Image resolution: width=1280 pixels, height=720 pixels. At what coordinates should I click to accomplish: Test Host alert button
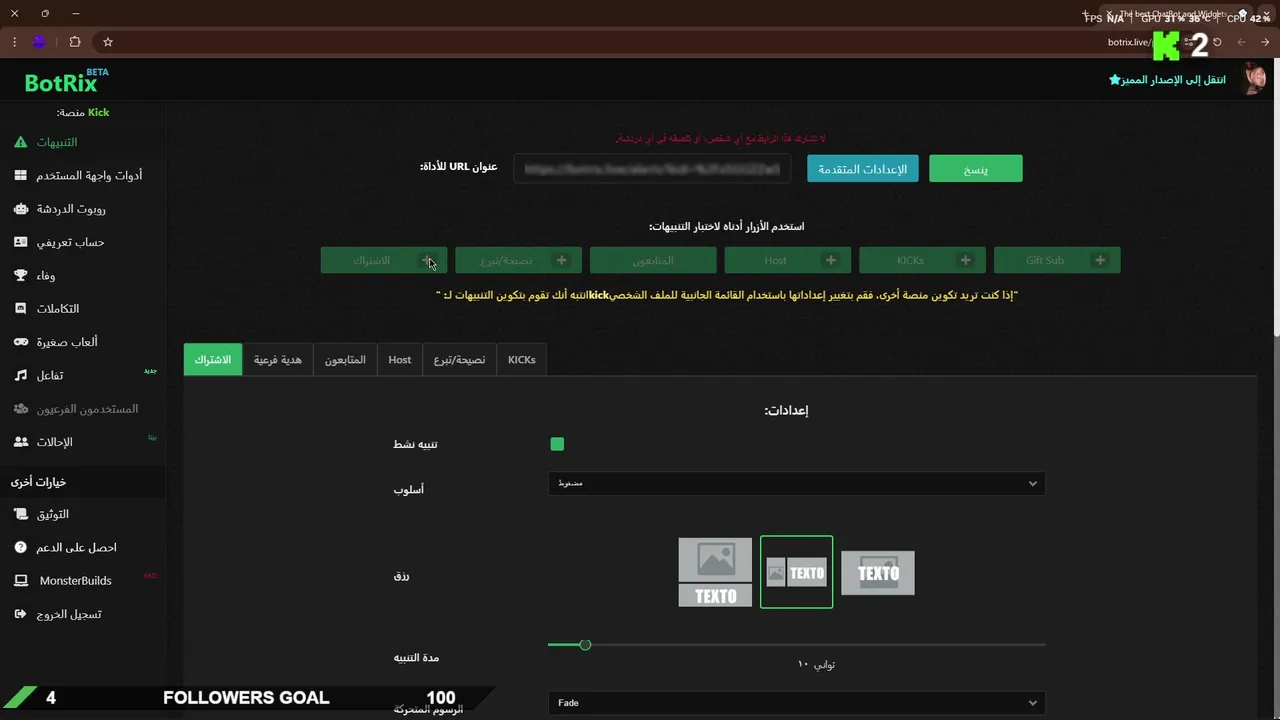coord(788,260)
